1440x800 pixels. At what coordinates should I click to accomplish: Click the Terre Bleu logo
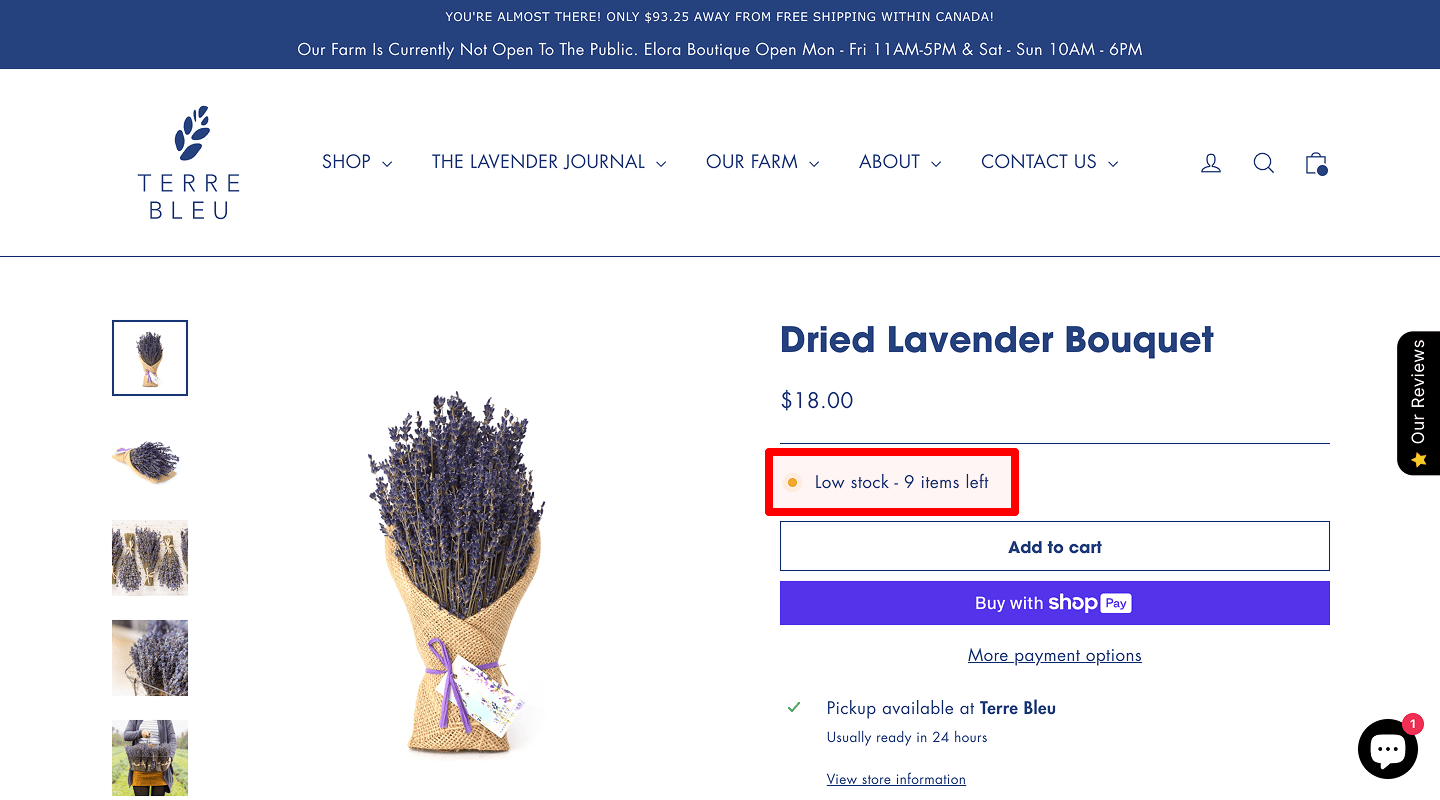tap(189, 162)
